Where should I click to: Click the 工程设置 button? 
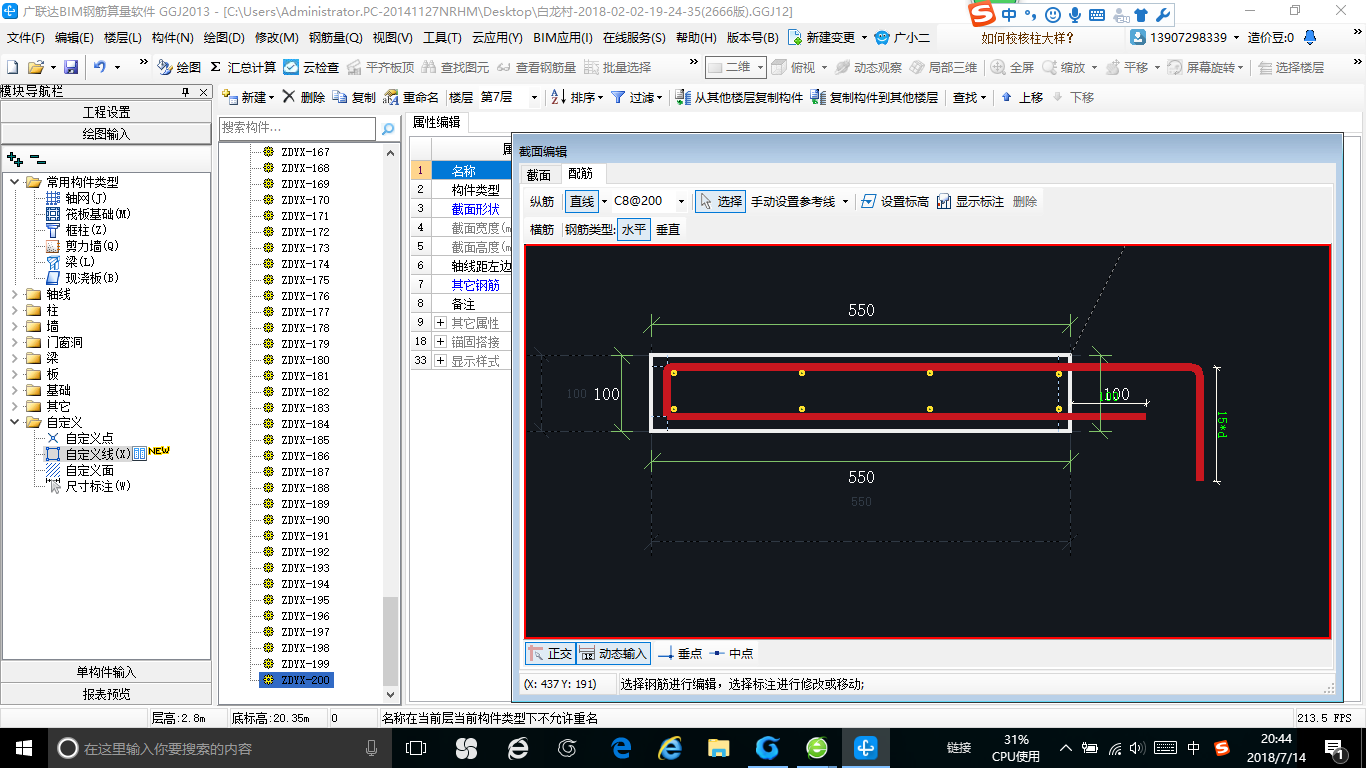click(106, 112)
